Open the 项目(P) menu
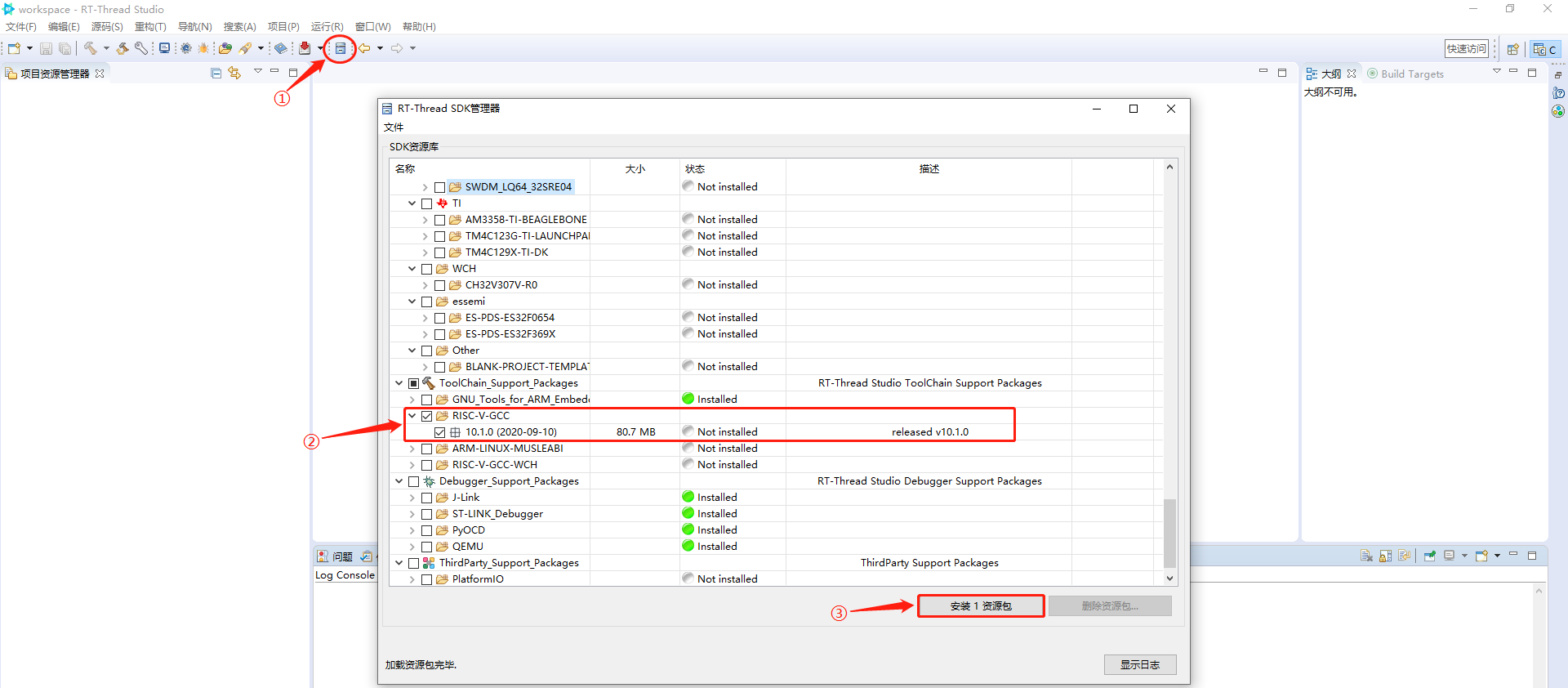Image resolution: width=1568 pixels, height=688 pixels. [x=283, y=27]
